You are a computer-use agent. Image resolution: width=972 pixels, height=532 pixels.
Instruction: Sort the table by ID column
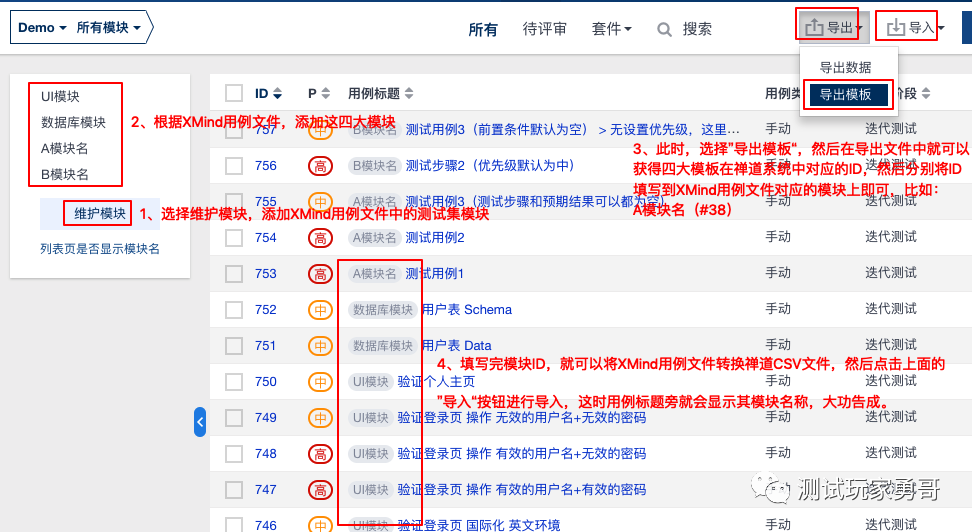tap(268, 94)
